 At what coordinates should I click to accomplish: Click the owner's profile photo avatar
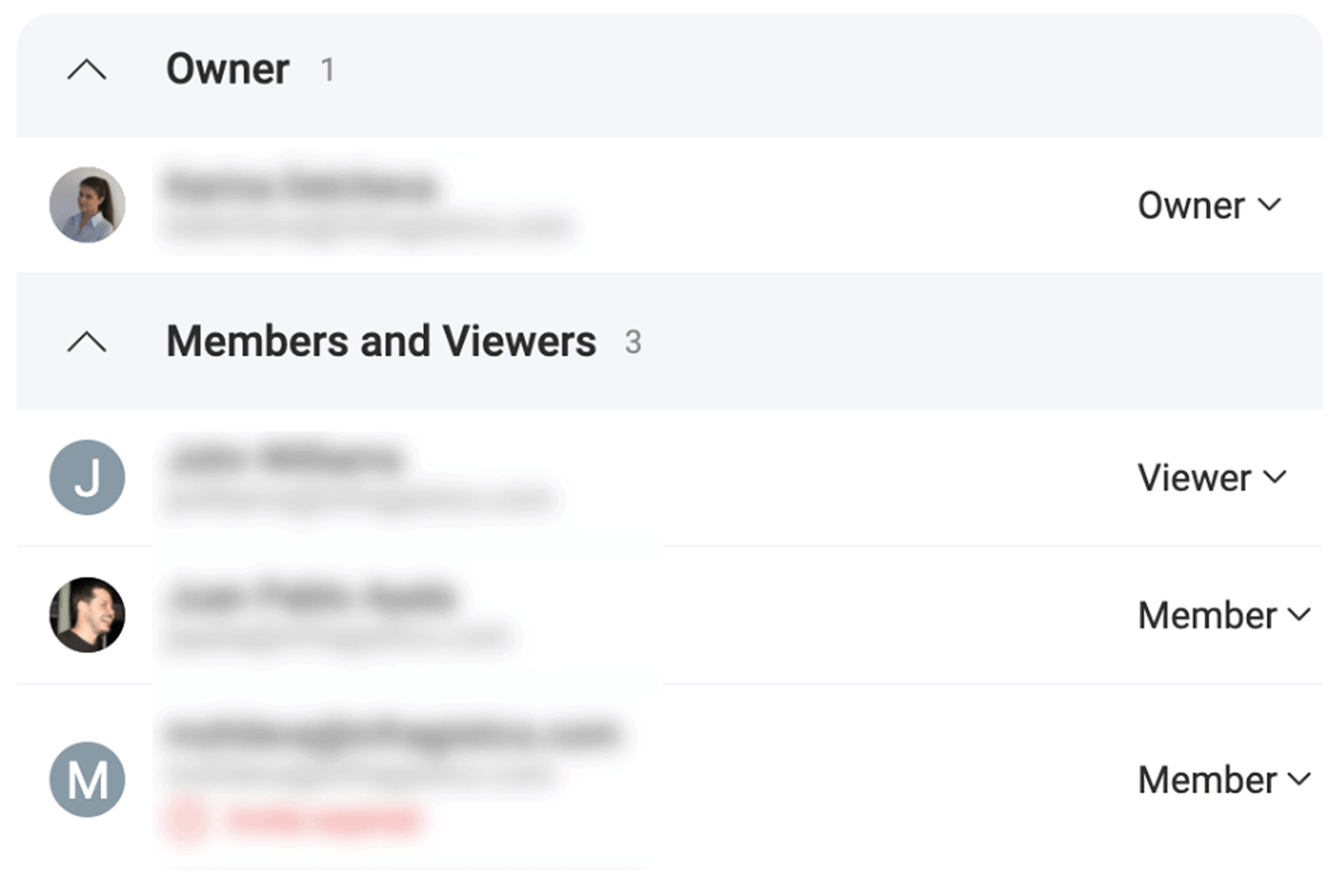pos(87,205)
